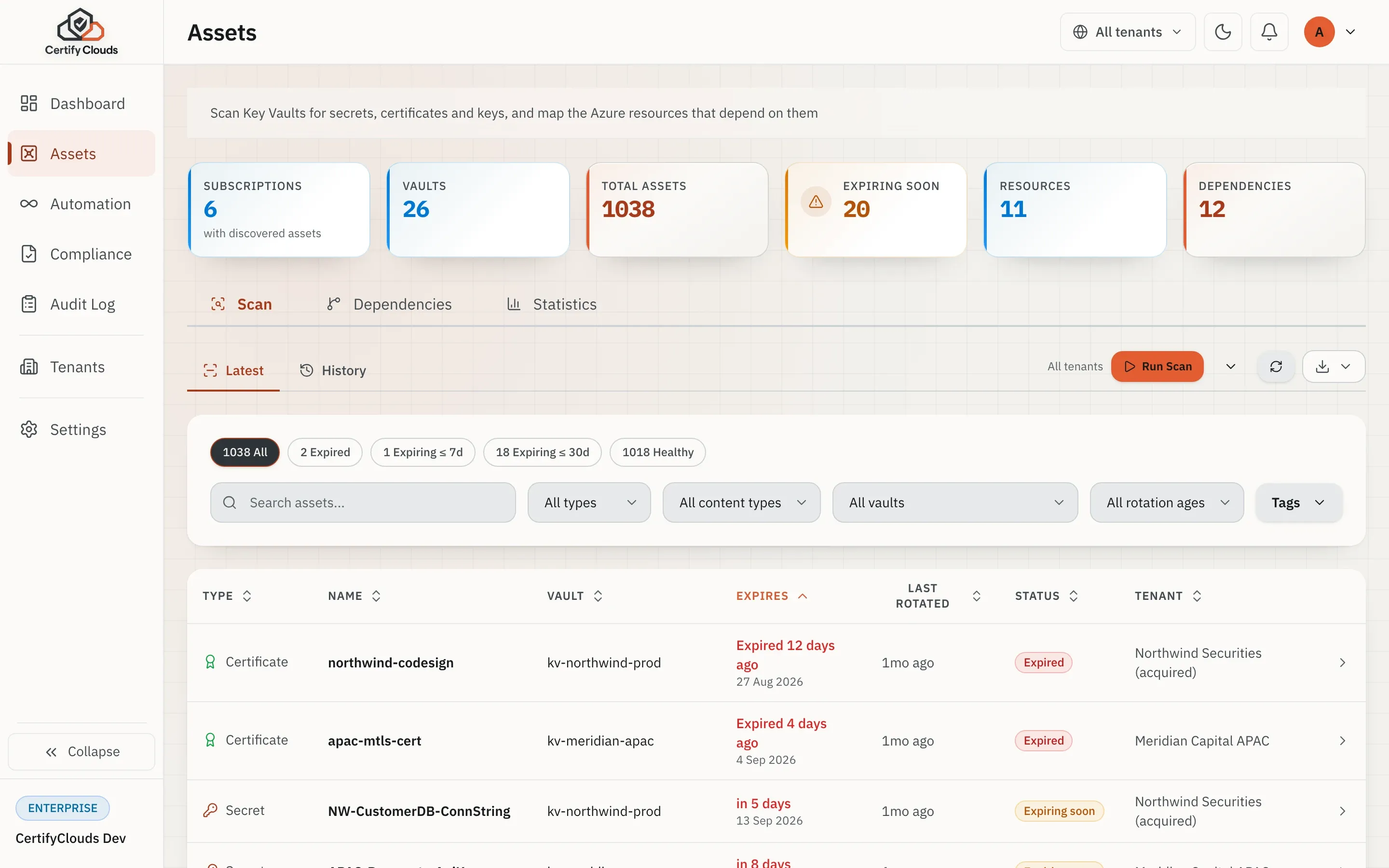Image resolution: width=1389 pixels, height=868 pixels.
Task: Sort by the Type column
Action: (227, 596)
